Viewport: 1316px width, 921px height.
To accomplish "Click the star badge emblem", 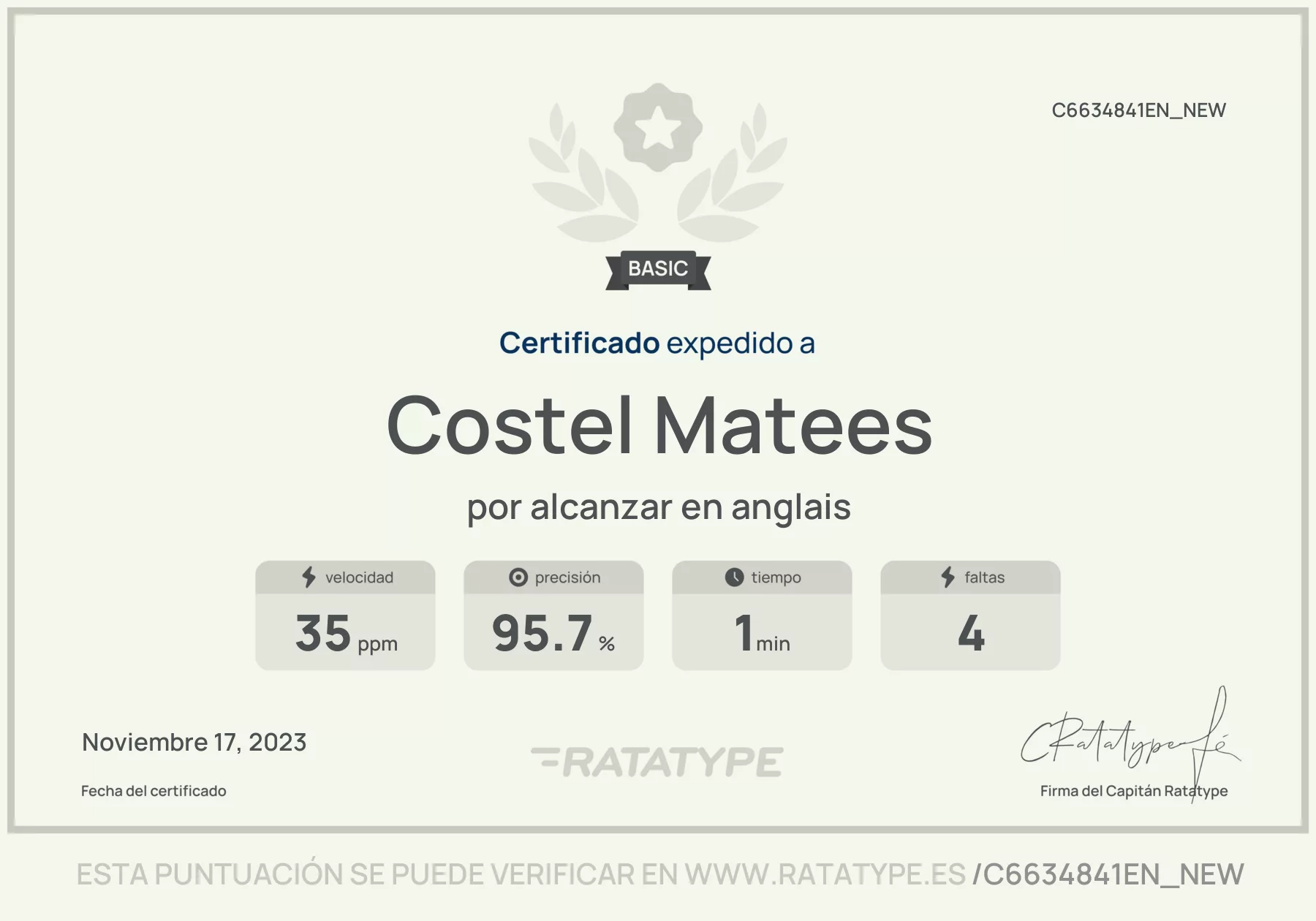I will 657,128.
